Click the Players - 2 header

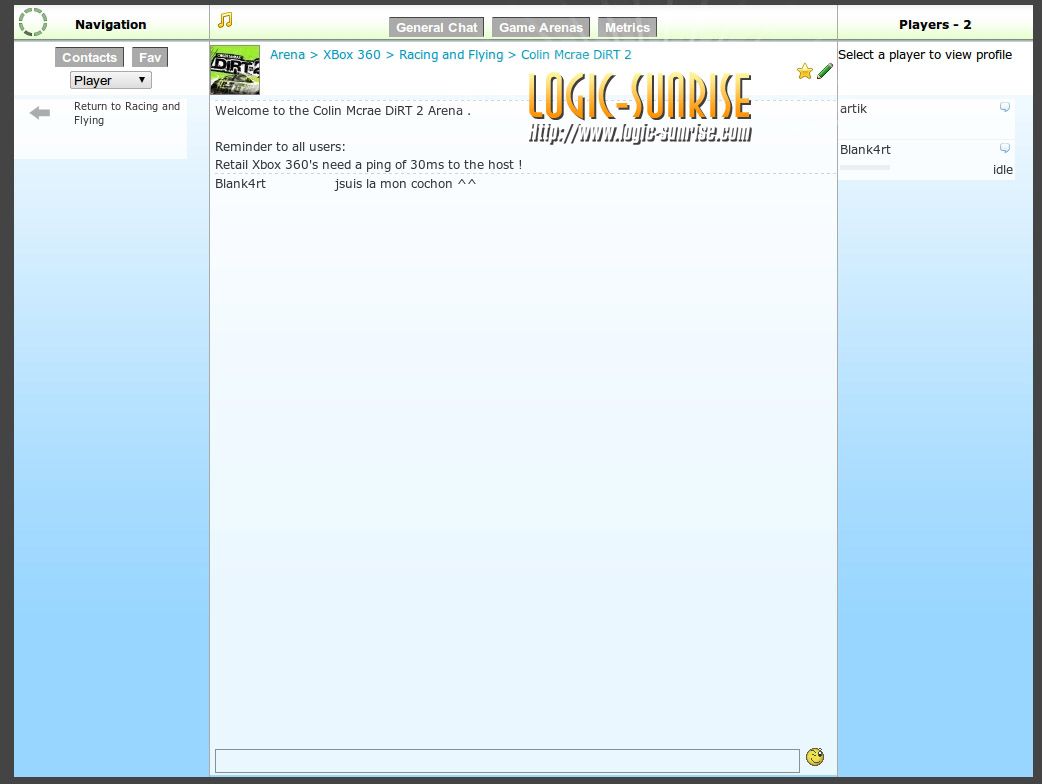[935, 25]
